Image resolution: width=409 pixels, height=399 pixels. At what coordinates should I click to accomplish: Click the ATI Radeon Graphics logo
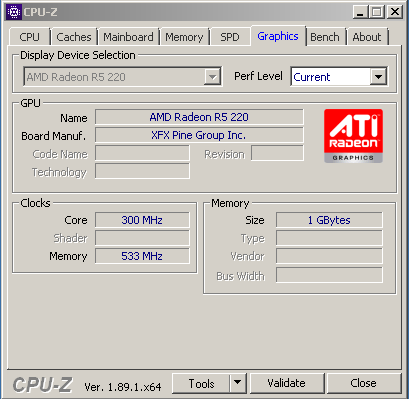click(x=353, y=136)
